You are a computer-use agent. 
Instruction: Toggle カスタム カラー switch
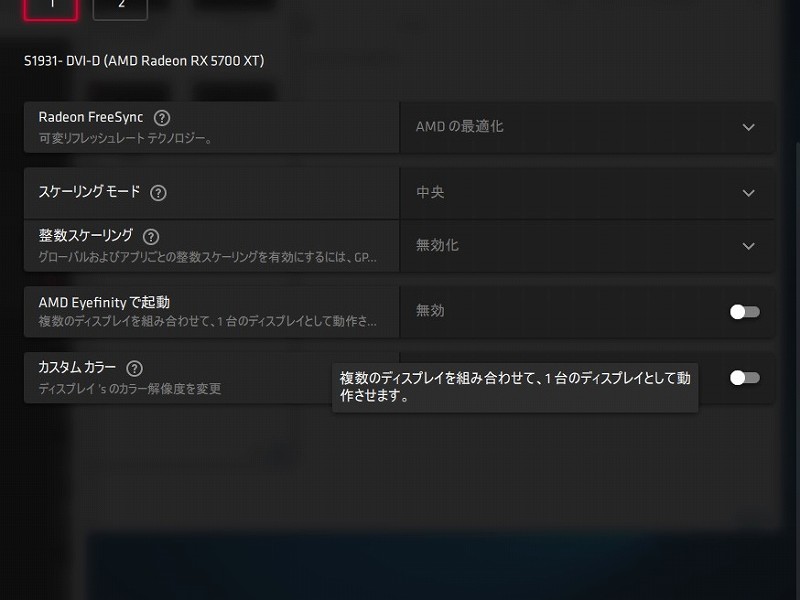745,378
